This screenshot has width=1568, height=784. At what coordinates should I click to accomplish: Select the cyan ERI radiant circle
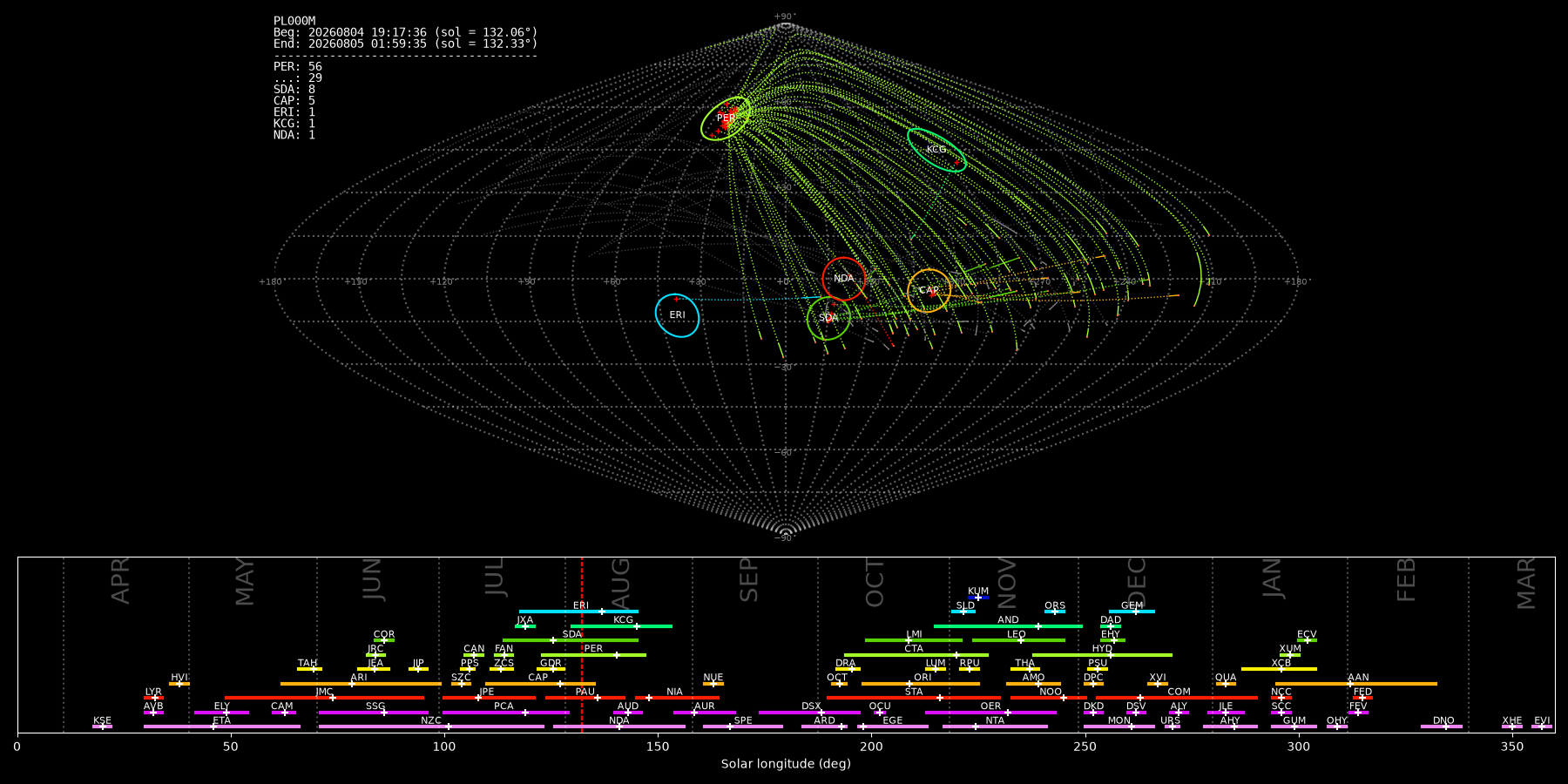[678, 315]
